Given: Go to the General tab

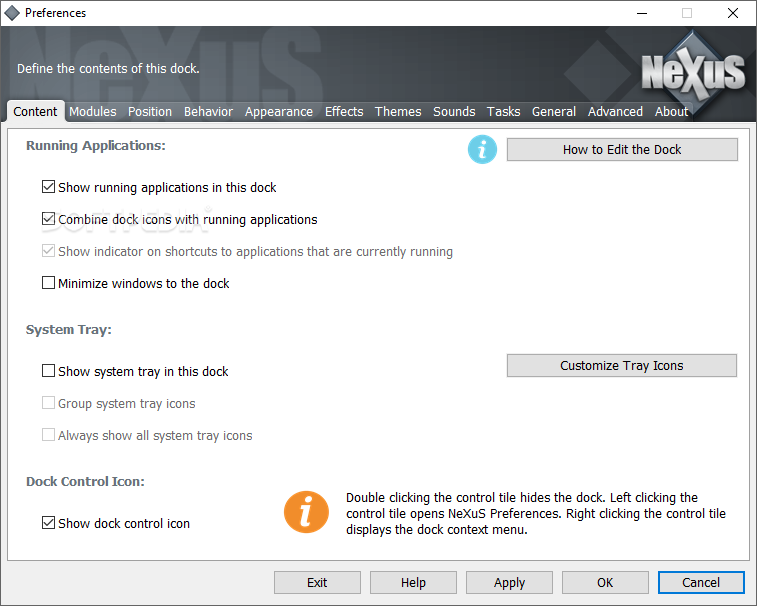Looking at the screenshot, I should click(x=554, y=112).
